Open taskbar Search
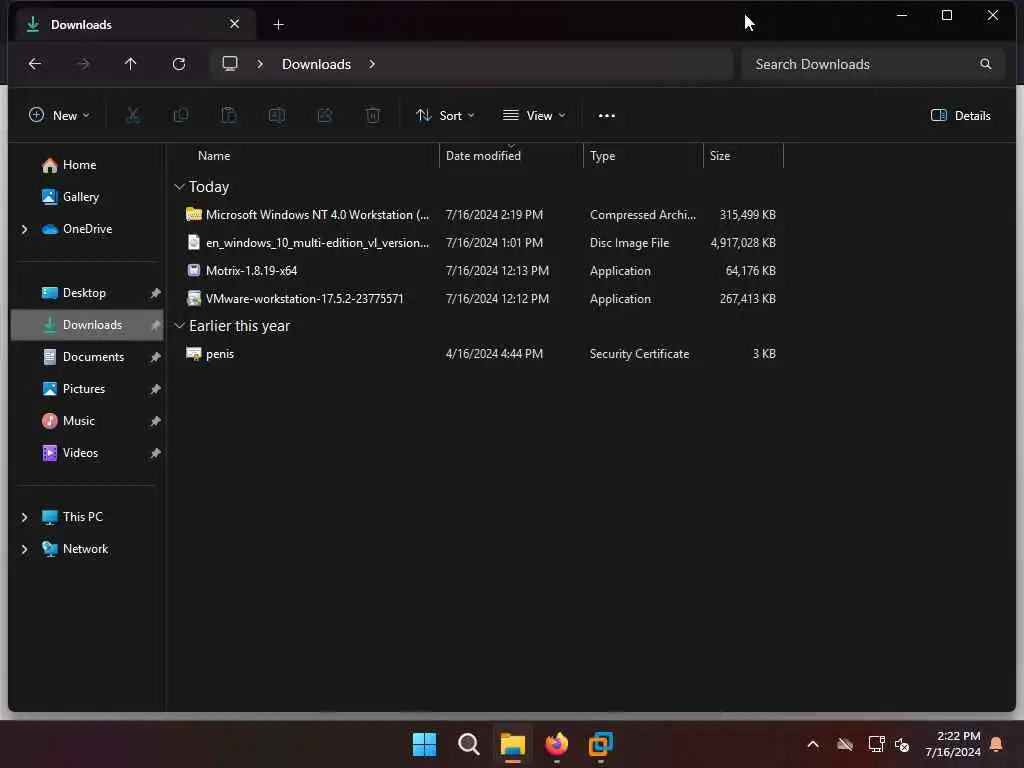This screenshot has height=768, width=1024. (468, 744)
